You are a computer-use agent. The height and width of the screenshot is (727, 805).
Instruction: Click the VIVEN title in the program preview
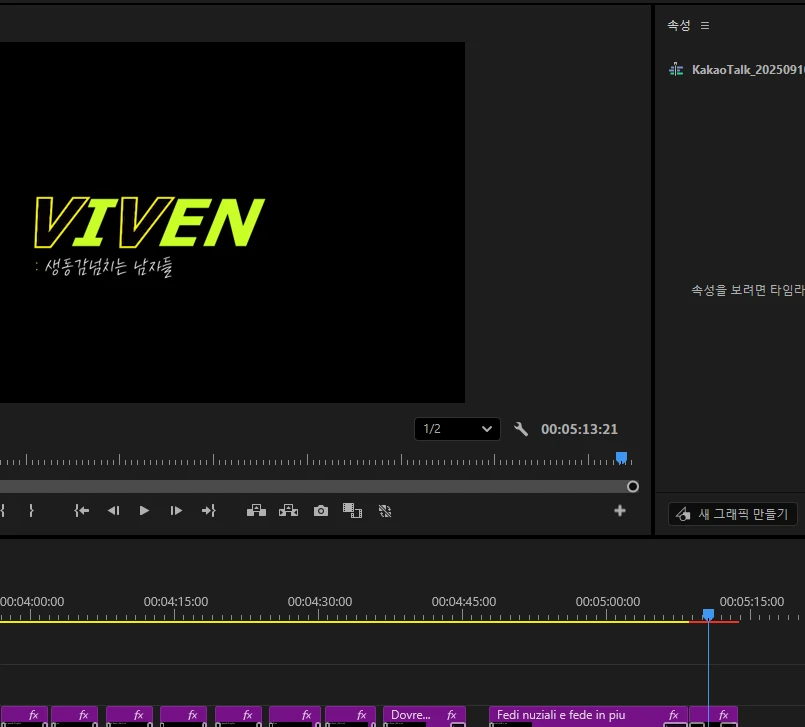tap(149, 222)
